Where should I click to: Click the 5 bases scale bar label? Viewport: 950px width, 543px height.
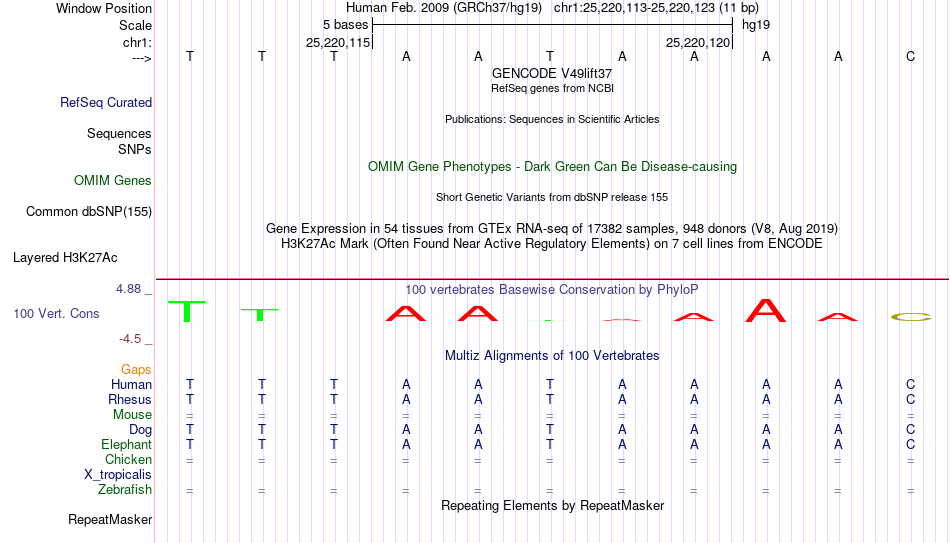[x=345, y=25]
